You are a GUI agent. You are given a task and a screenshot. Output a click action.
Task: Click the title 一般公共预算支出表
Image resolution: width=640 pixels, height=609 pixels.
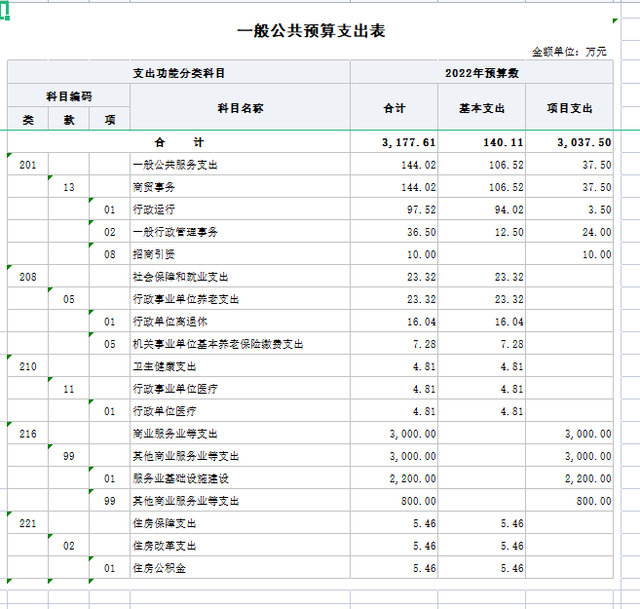tap(311, 31)
